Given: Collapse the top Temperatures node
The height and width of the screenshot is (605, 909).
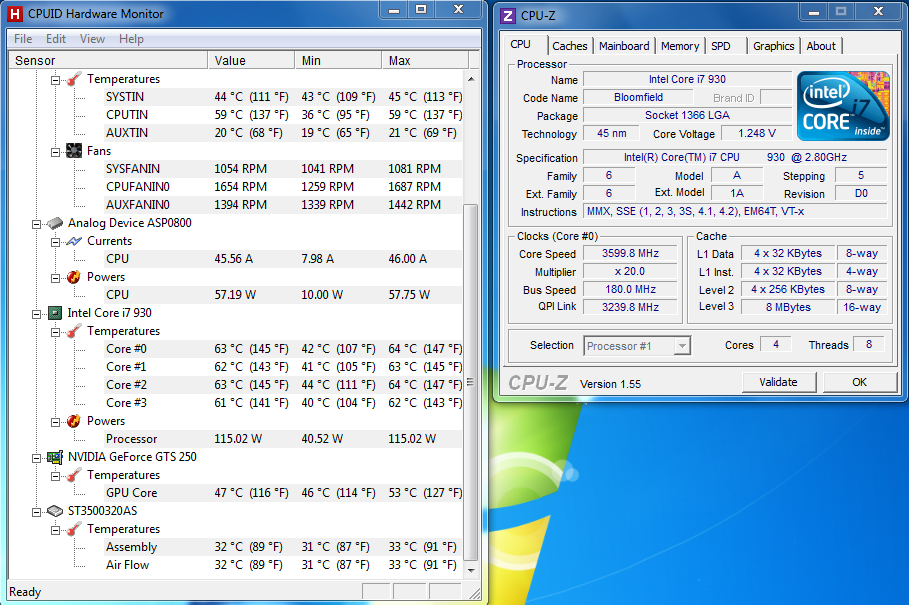Looking at the screenshot, I should 56,80.
